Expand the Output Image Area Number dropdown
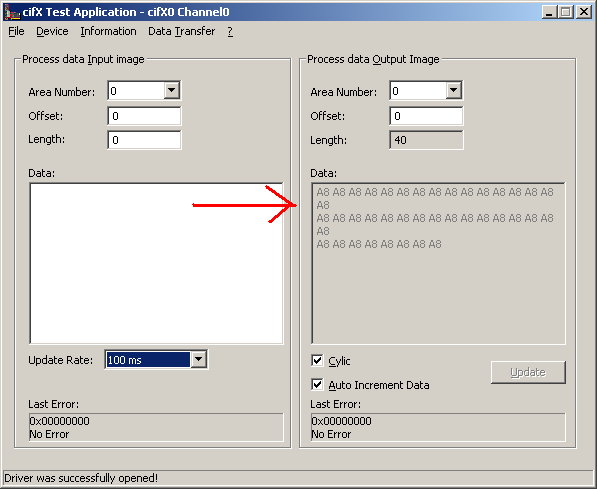This screenshot has width=597, height=489. click(453, 91)
